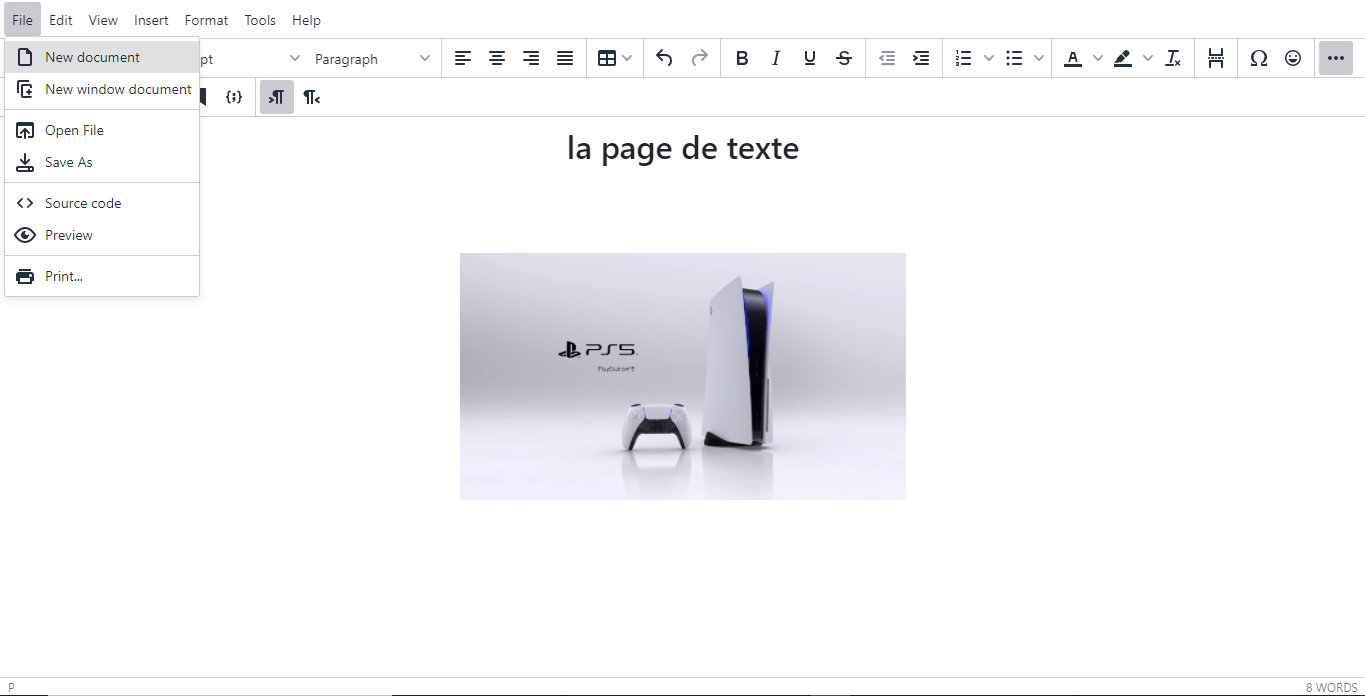Screen dimensions: 1365x696
Task: Open the Tools menu
Action: [260, 20]
